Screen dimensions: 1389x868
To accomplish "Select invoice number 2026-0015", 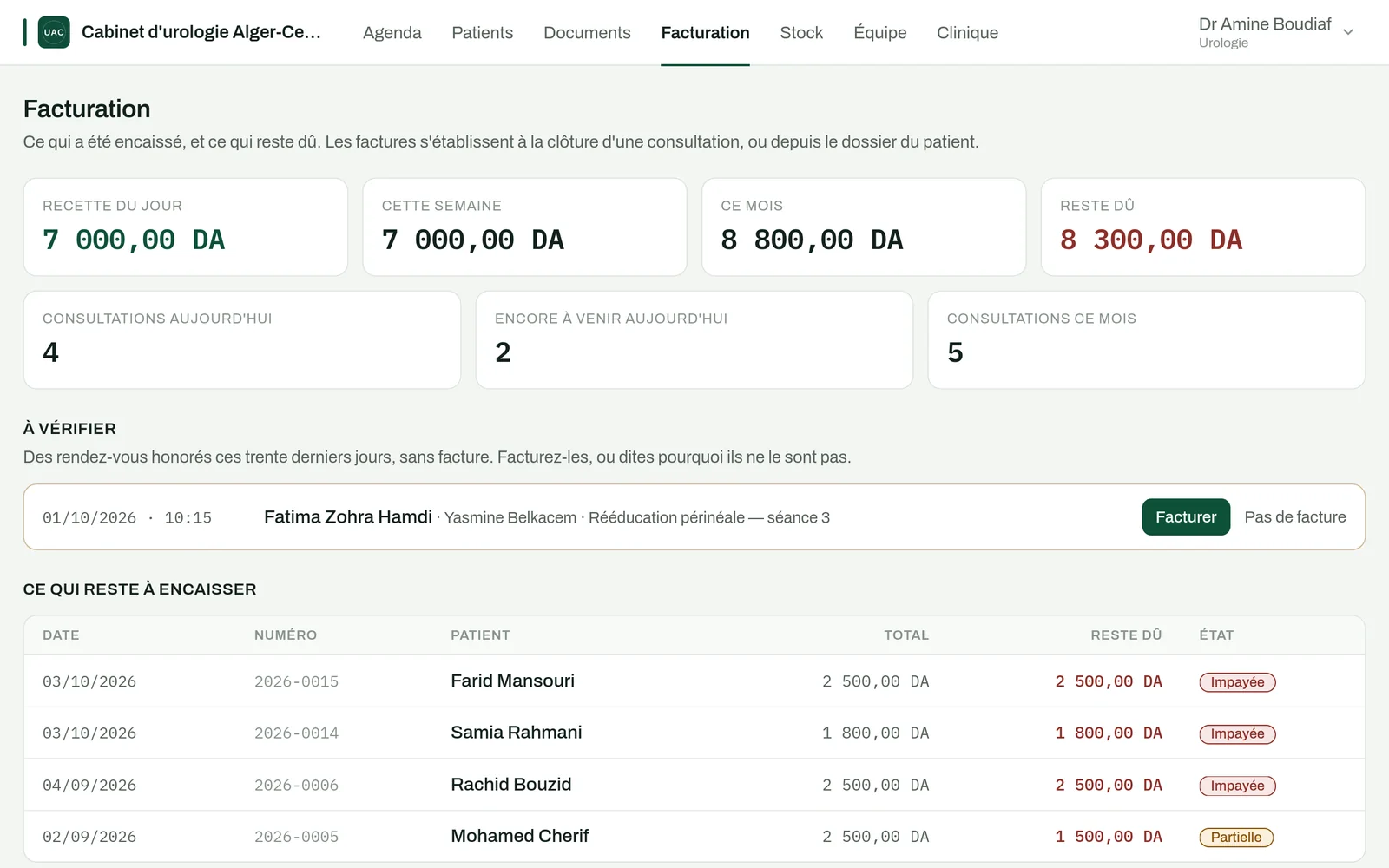I will pos(296,682).
